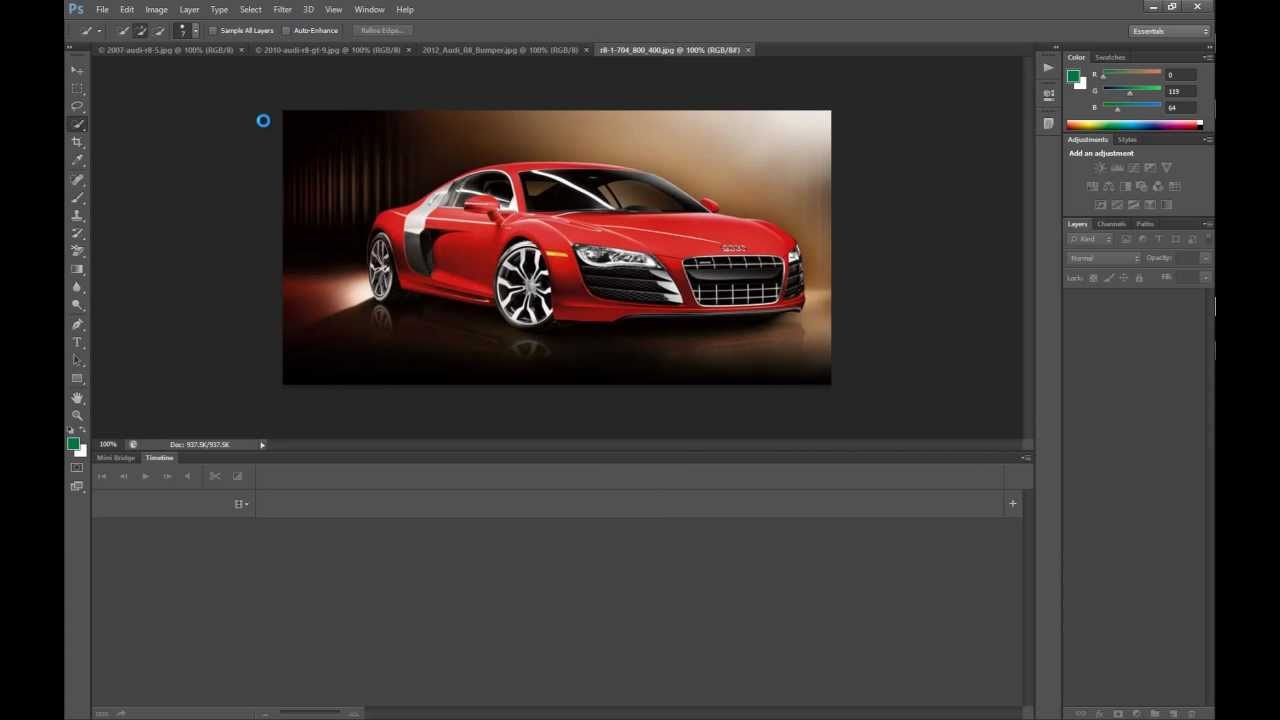Open the Properties panel icon in dock
Image resolution: width=1280 pixels, height=720 pixels.
coord(1048,94)
